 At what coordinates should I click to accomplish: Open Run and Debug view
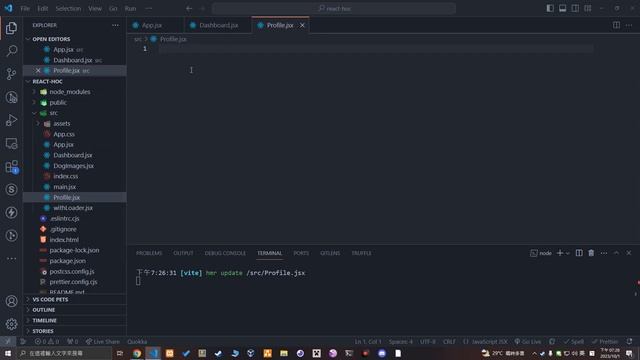pyautogui.click(x=11, y=120)
